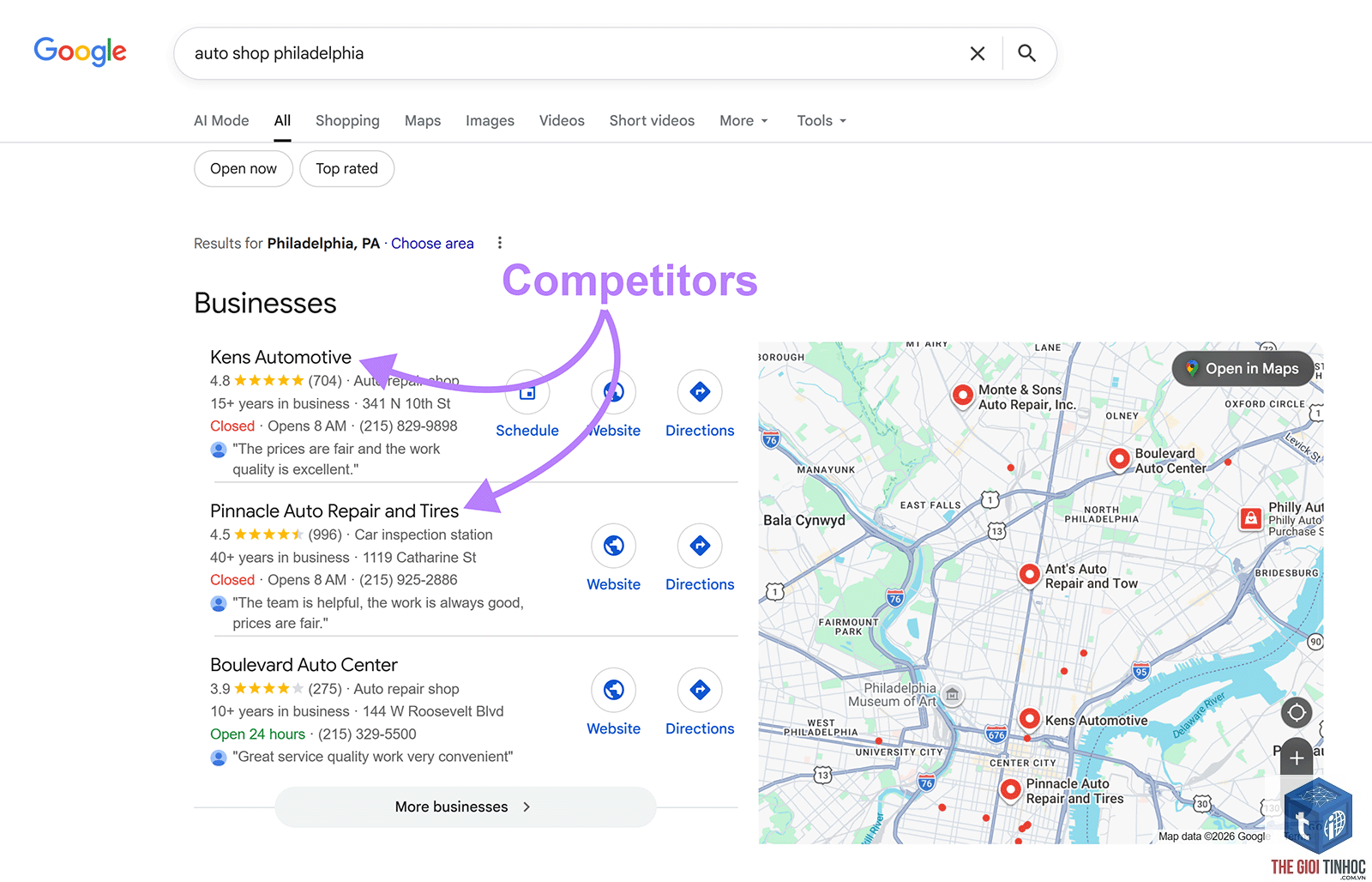Click the phone number (215) 829-9898
Image resolution: width=1372 pixels, height=882 pixels.
408,426
